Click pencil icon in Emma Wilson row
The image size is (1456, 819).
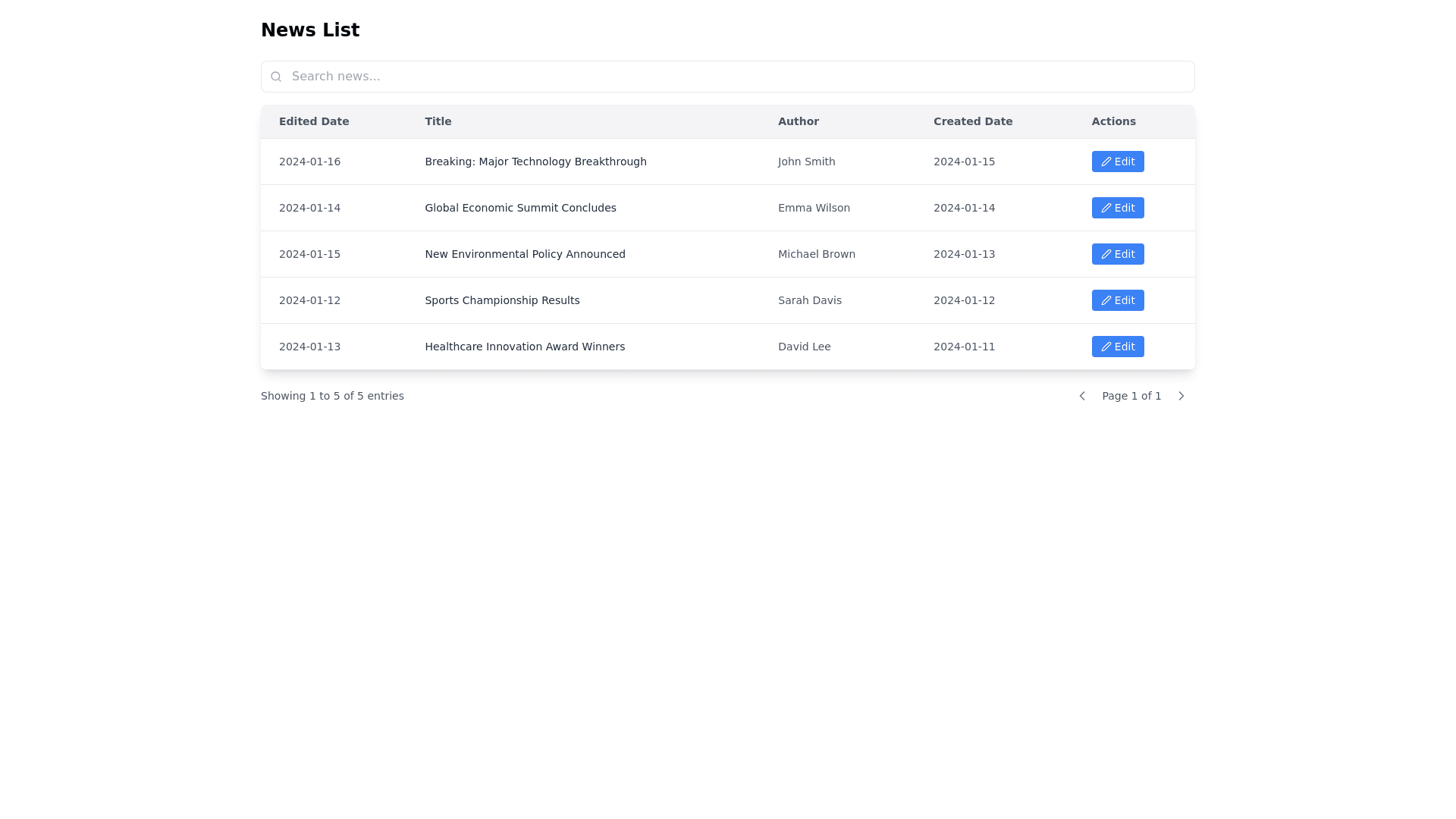point(1106,208)
